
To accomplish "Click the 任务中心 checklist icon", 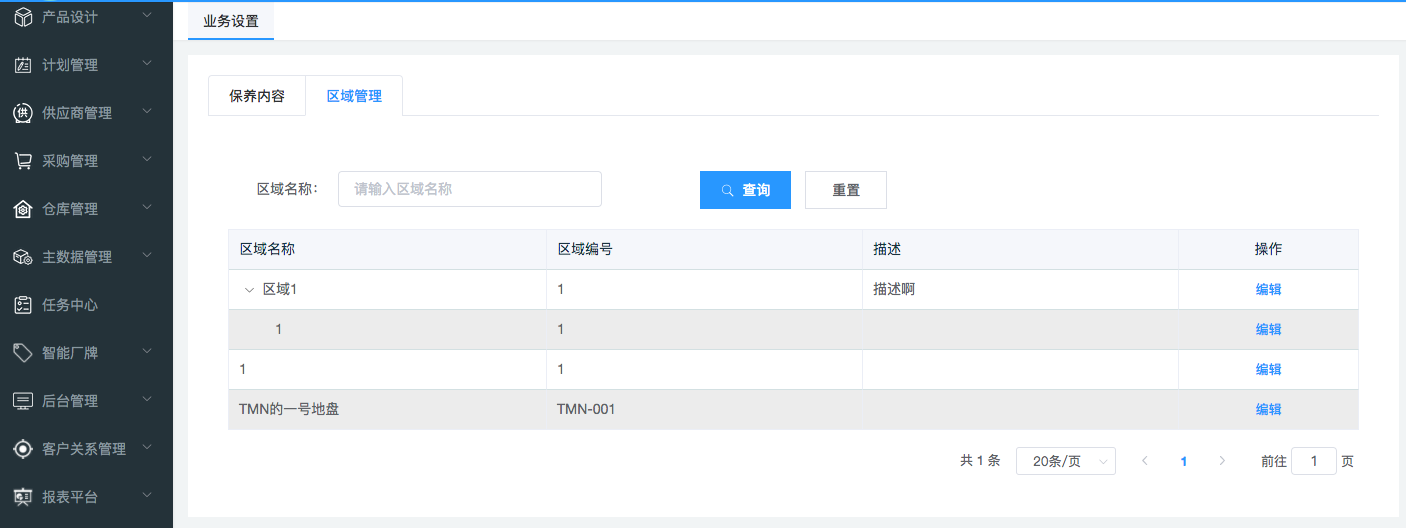I will pos(22,305).
